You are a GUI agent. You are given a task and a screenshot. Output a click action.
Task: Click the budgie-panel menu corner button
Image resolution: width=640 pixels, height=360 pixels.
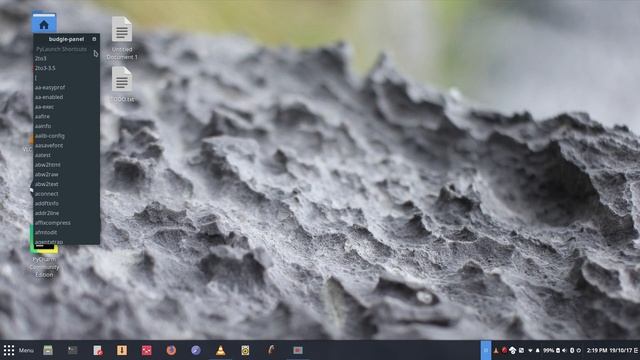pos(94,39)
